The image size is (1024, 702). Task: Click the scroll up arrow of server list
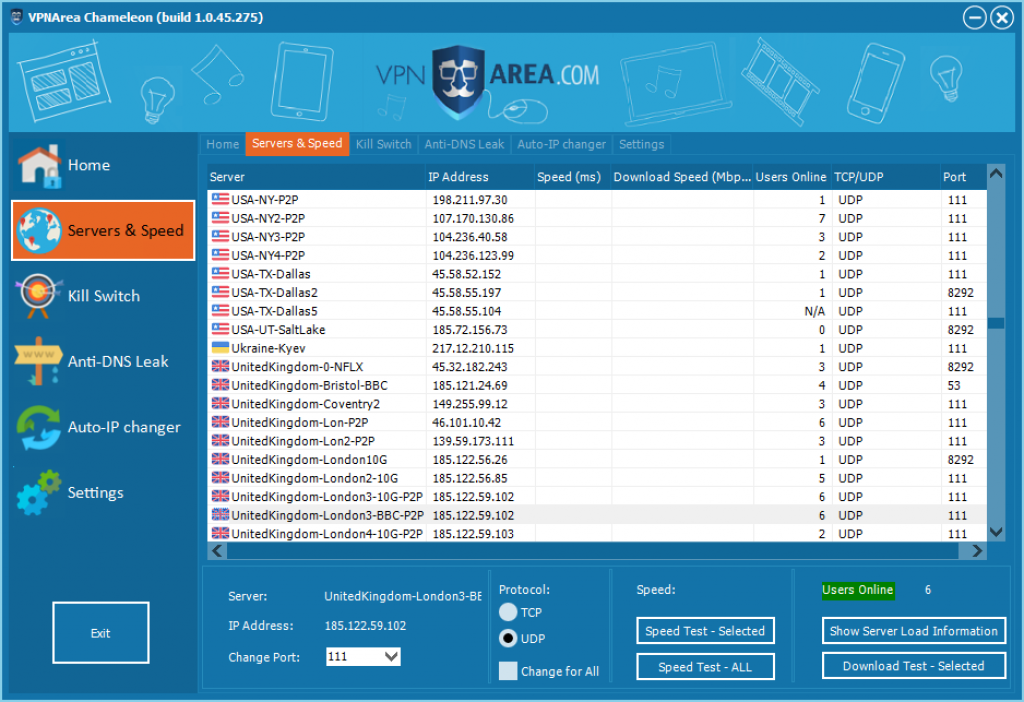click(x=996, y=174)
